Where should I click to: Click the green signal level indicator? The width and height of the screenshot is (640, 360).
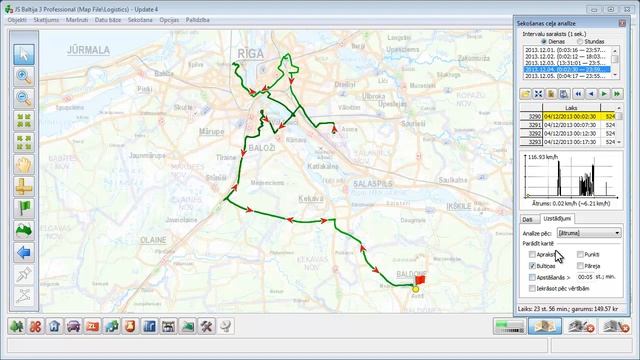[509, 327]
